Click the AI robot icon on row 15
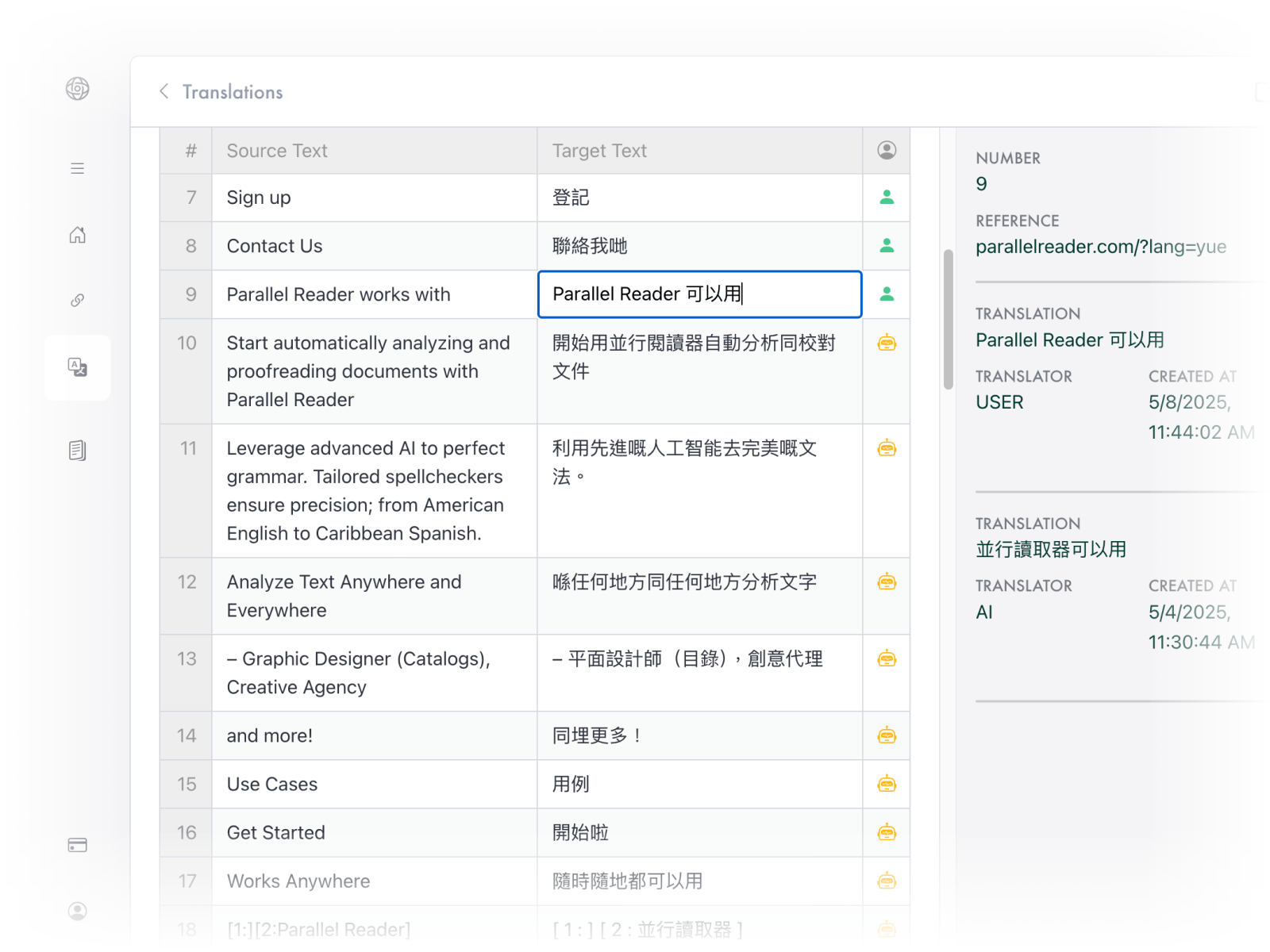The width and height of the screenshot is (1270, 952). coord(887,784)
